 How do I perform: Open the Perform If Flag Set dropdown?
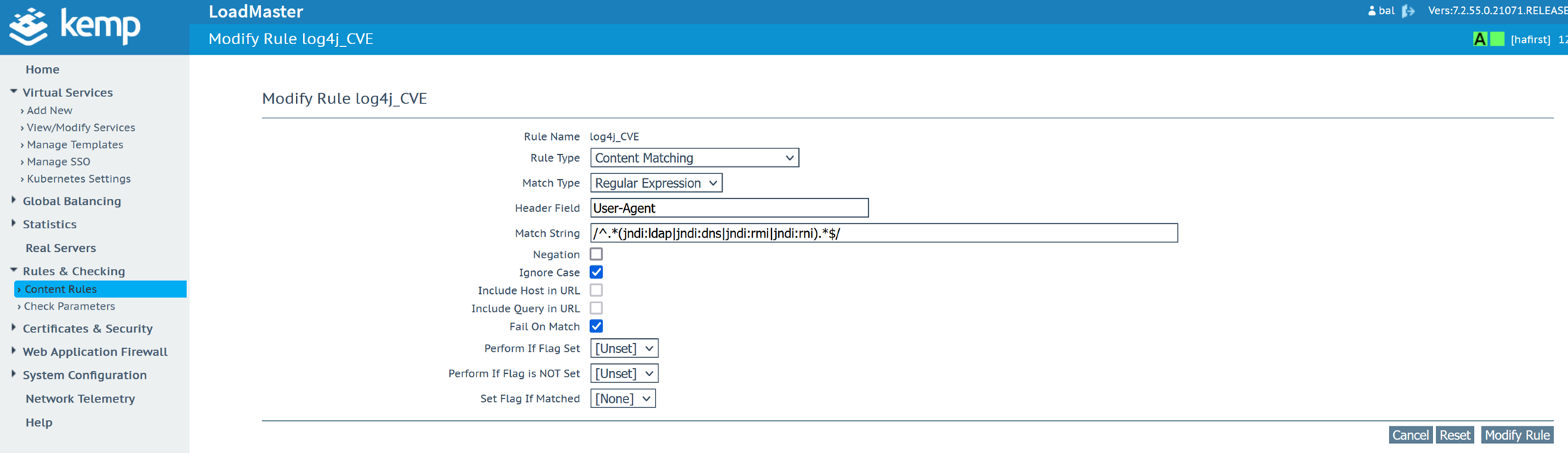[x=623, y=348]
